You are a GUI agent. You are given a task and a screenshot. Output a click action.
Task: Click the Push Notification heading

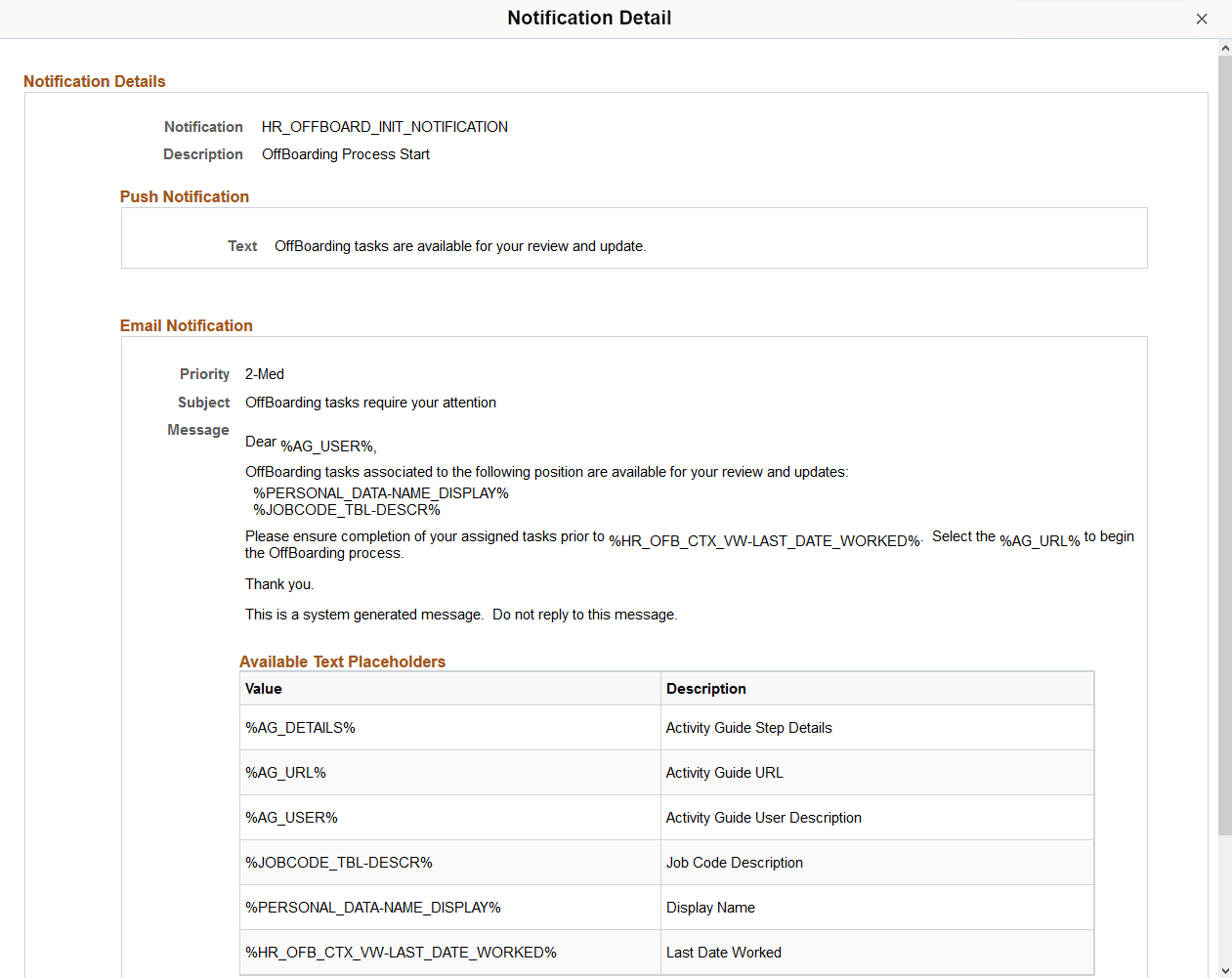184,196
